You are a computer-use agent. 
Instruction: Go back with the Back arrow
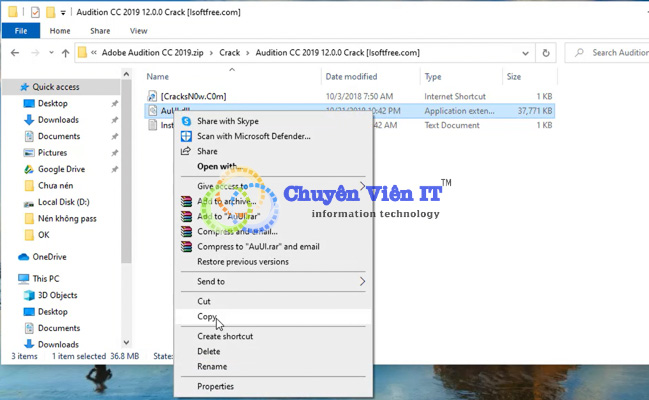15,53
